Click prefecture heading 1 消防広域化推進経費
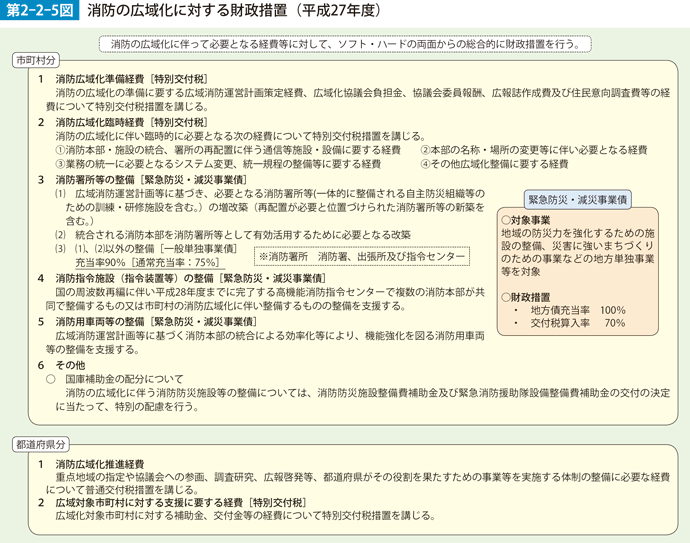This screenshot has width=690, height=543. 91,464
